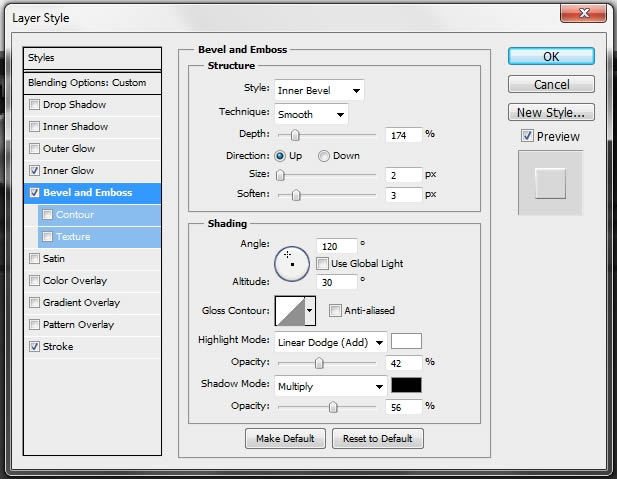Image resolution: width=617 pixels, height=479 pixels.
Task: Click the Make Default button
Action: pos(285,438)
